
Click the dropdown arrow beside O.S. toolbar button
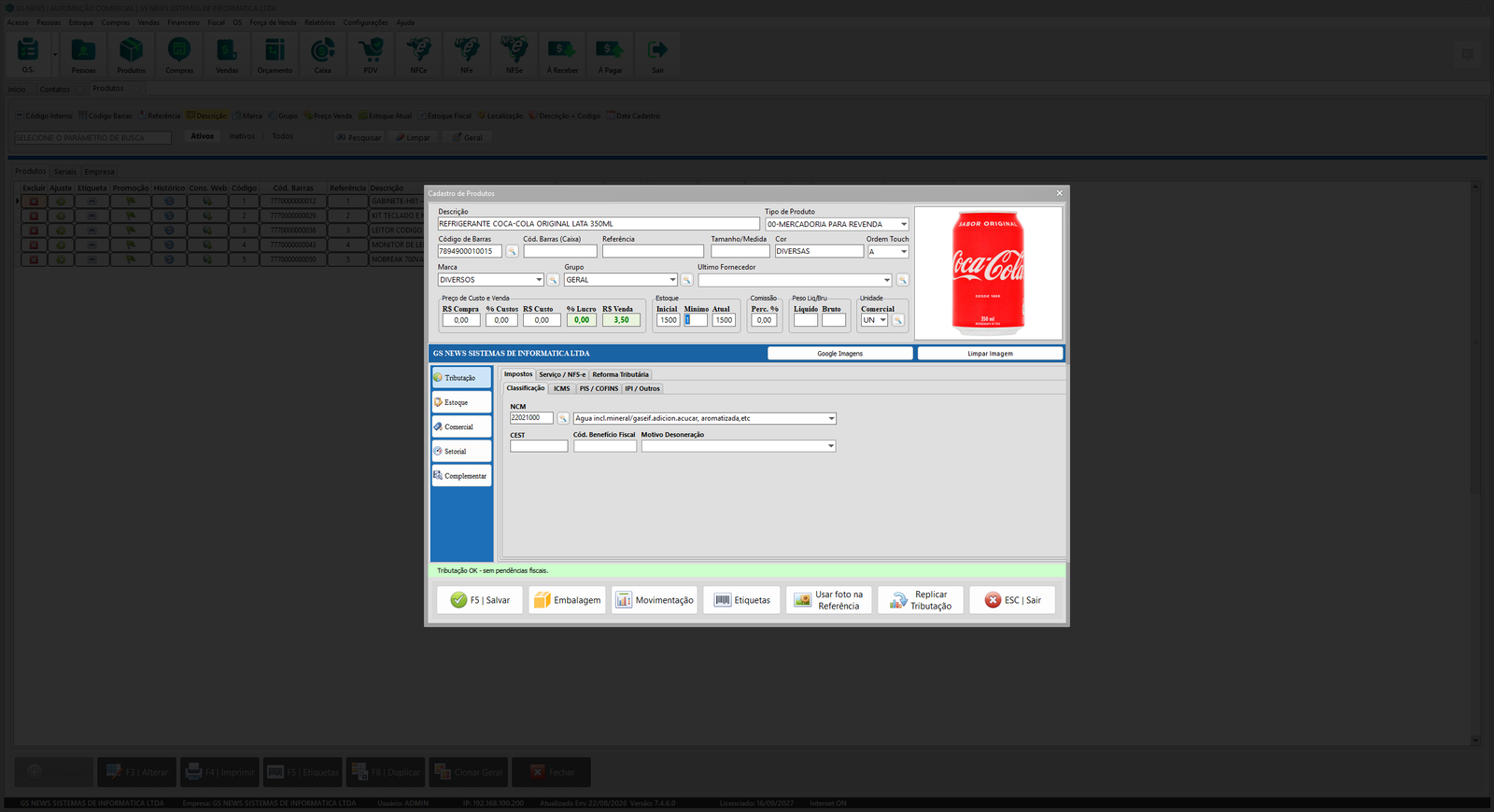[x=54, y=54]
